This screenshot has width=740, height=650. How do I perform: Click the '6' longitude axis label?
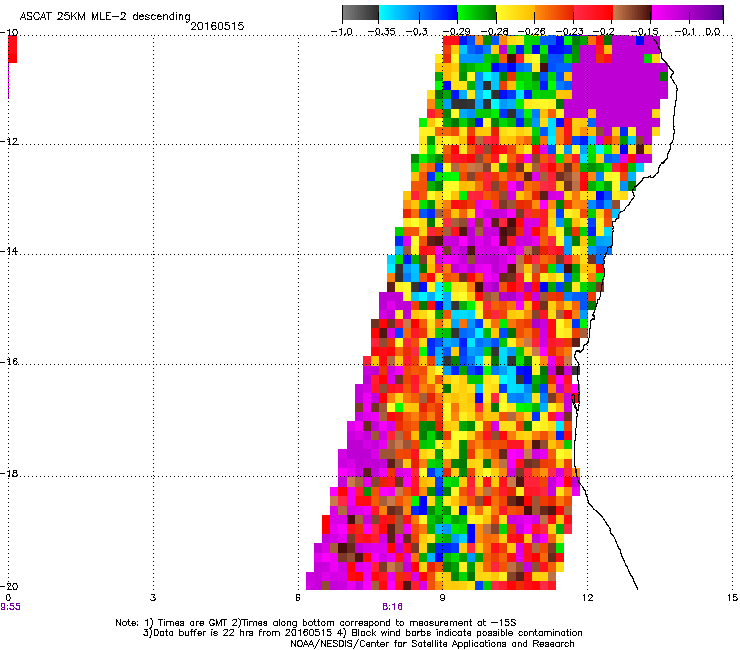point(298,598)
